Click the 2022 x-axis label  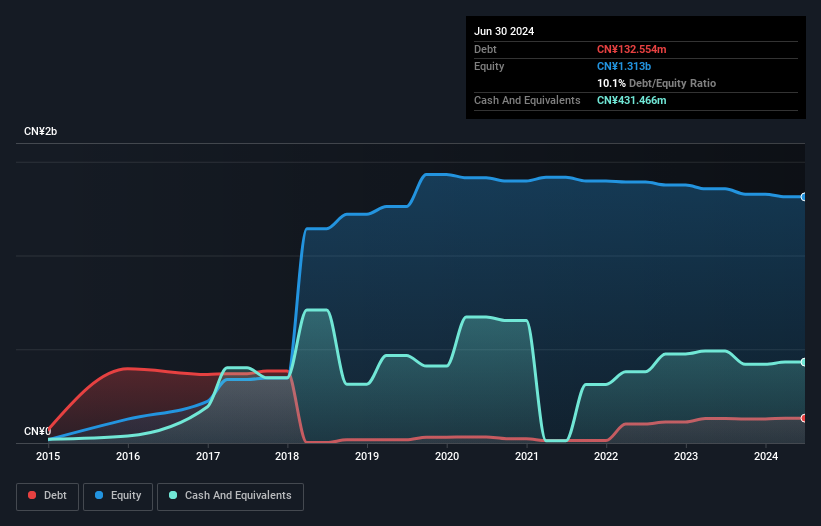606,456
